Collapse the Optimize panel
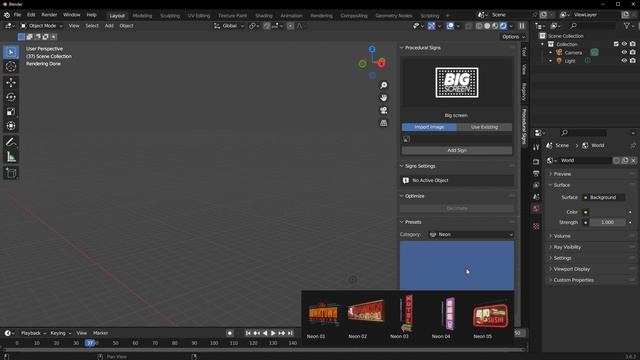Screen dimensions: 640x360 pyautogui.click(x=402, y=196)
